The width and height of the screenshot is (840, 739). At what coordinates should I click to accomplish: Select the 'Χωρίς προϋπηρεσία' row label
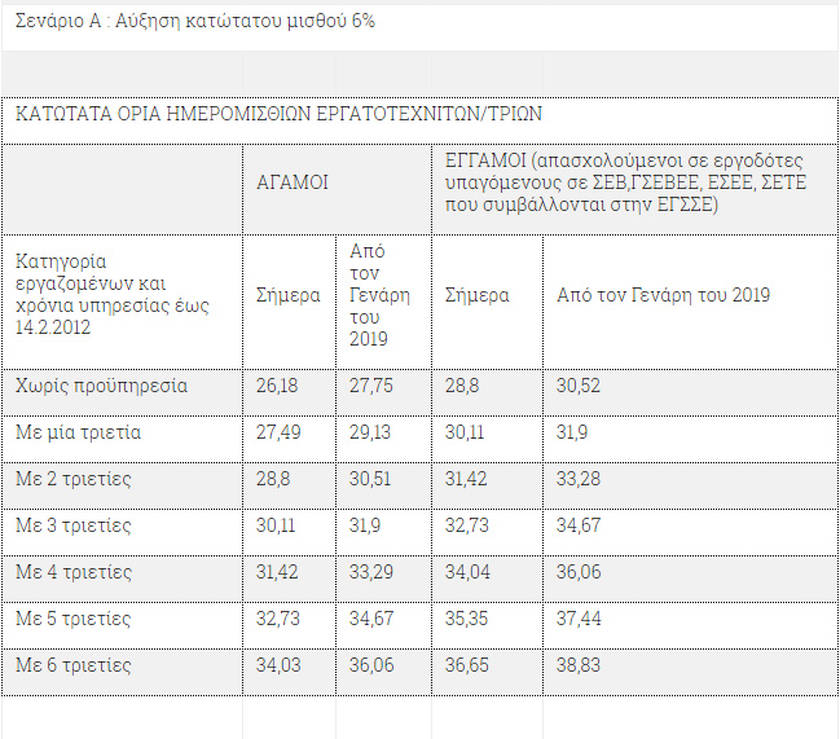(101, 386)
